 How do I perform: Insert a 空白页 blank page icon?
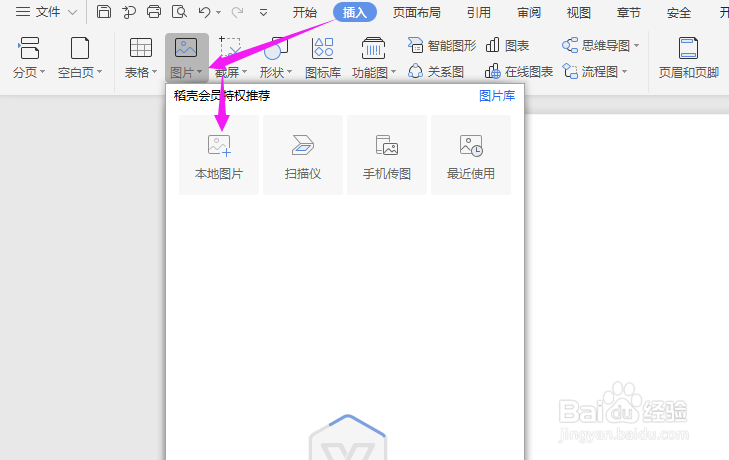point(80,48)
